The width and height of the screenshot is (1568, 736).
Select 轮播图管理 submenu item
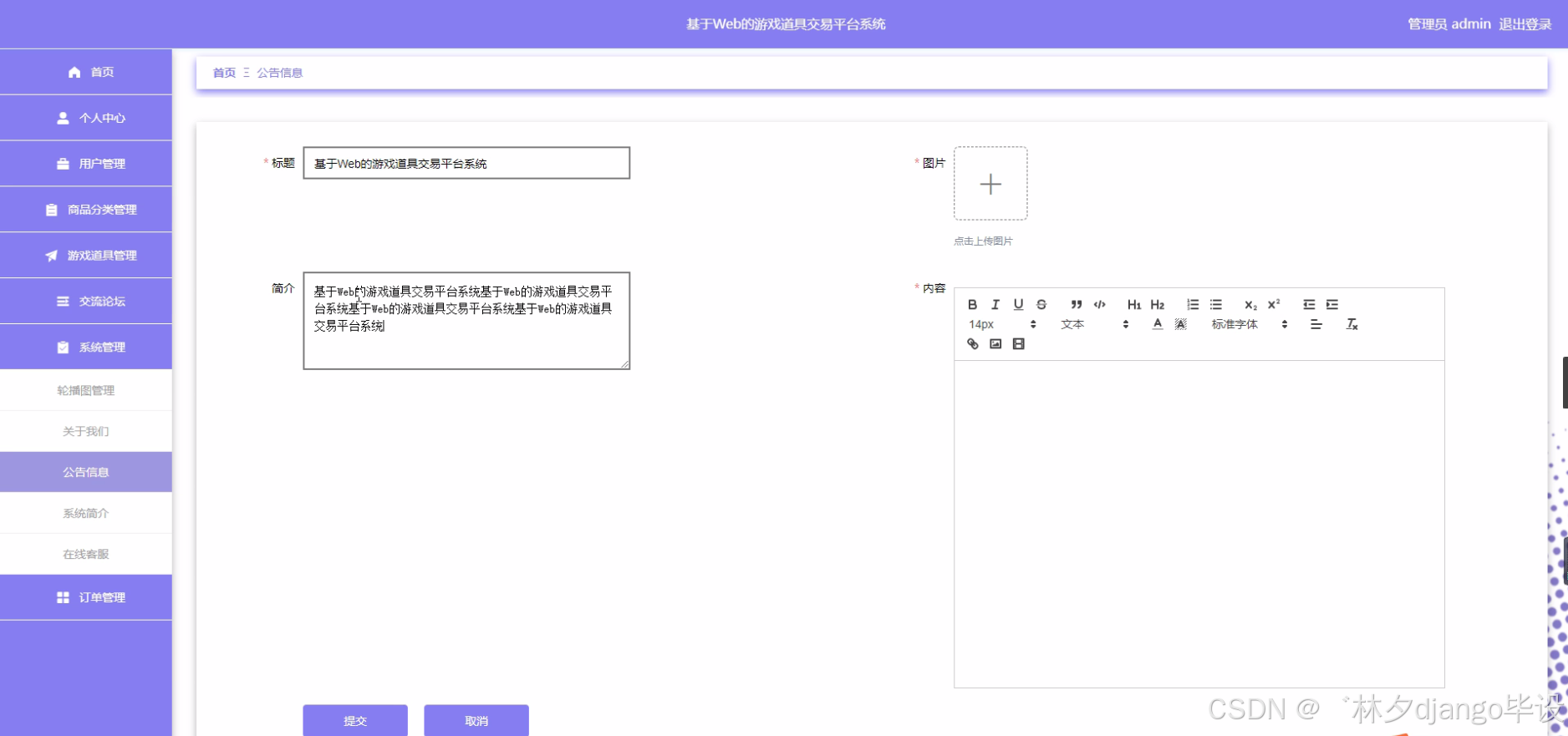click(x=86, y=390)
